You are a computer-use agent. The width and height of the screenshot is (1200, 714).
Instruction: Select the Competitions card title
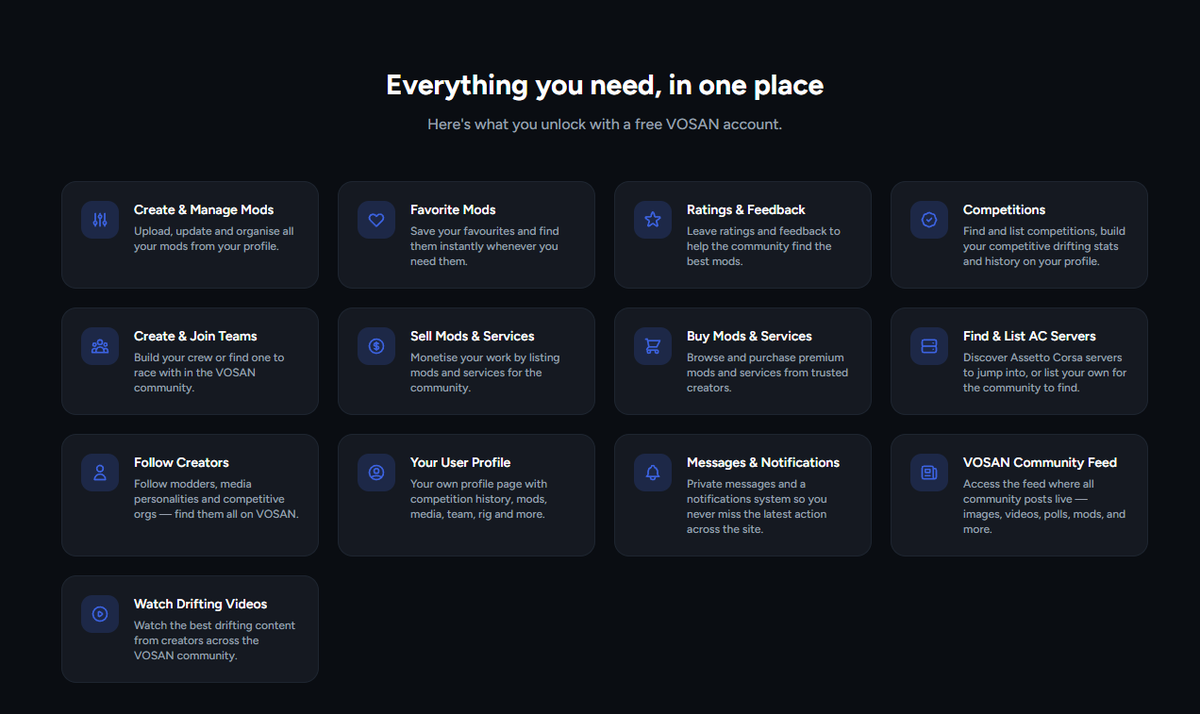click(1004, 210)
